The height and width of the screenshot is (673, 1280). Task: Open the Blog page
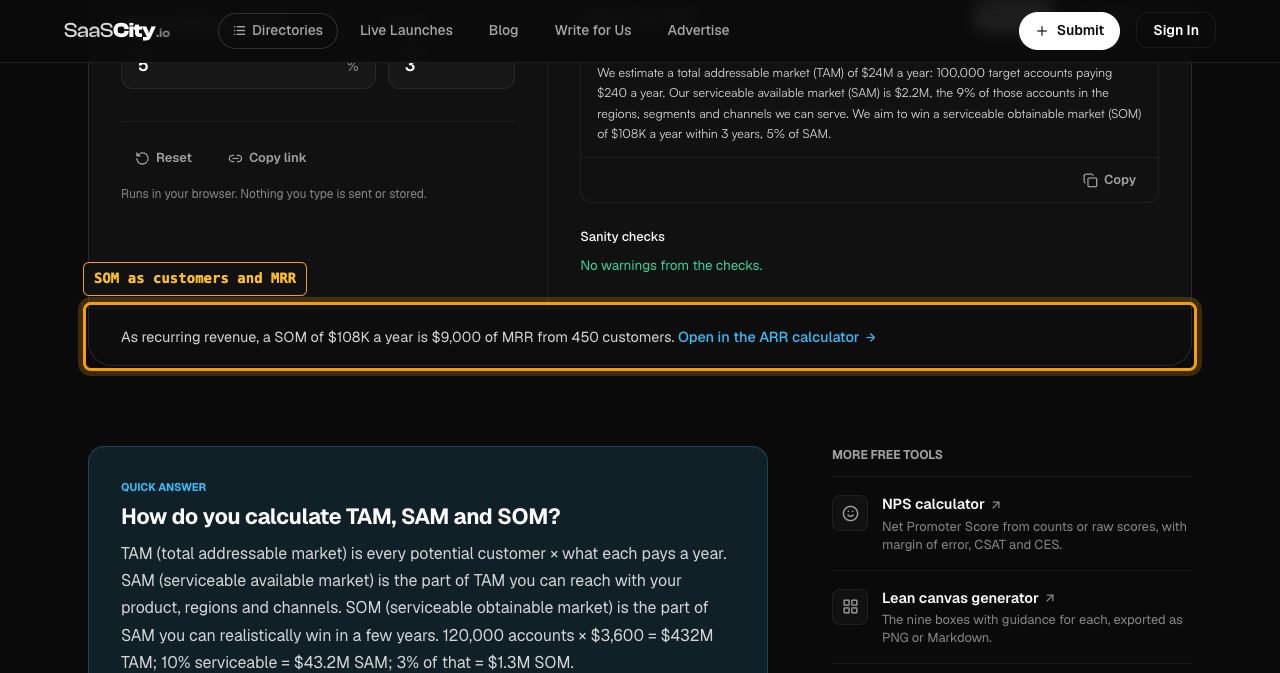click(x=503, y=31)
